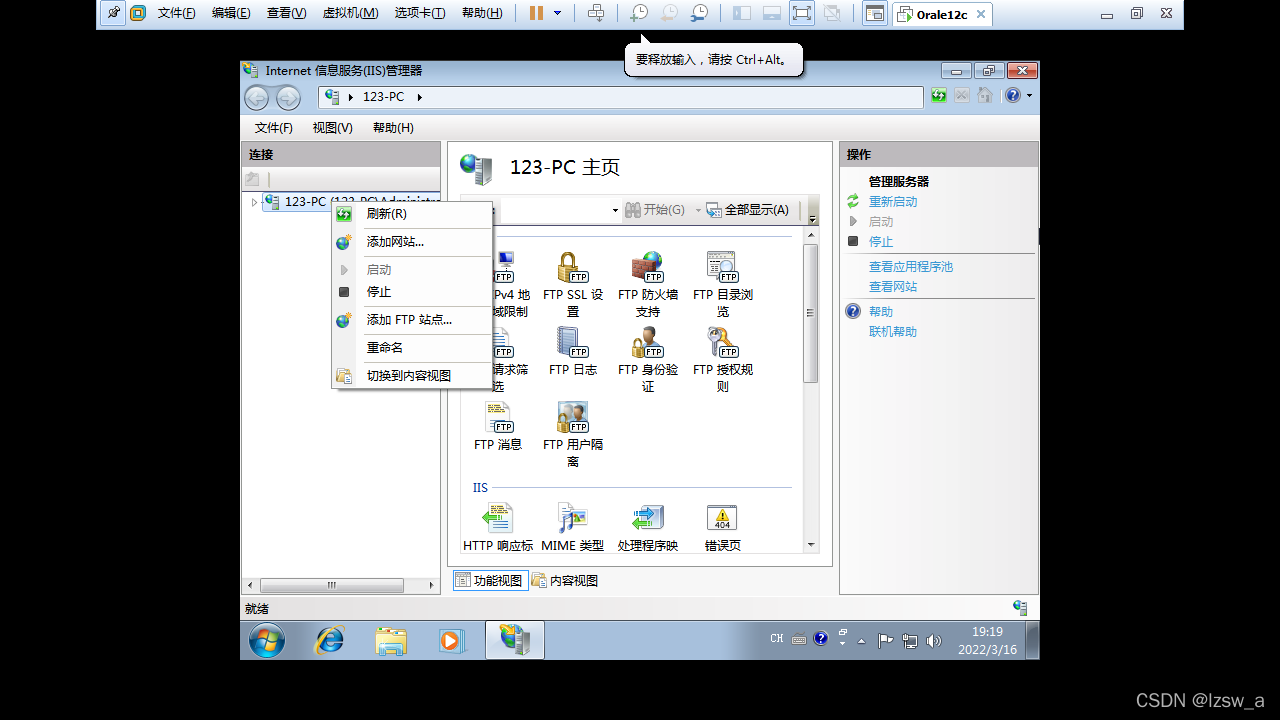The width and height of the screenshot is (1280, 720).
Task: Click send Ctrl+Alt+Del icon in VMware toolbar
Action: click(596, 14)
